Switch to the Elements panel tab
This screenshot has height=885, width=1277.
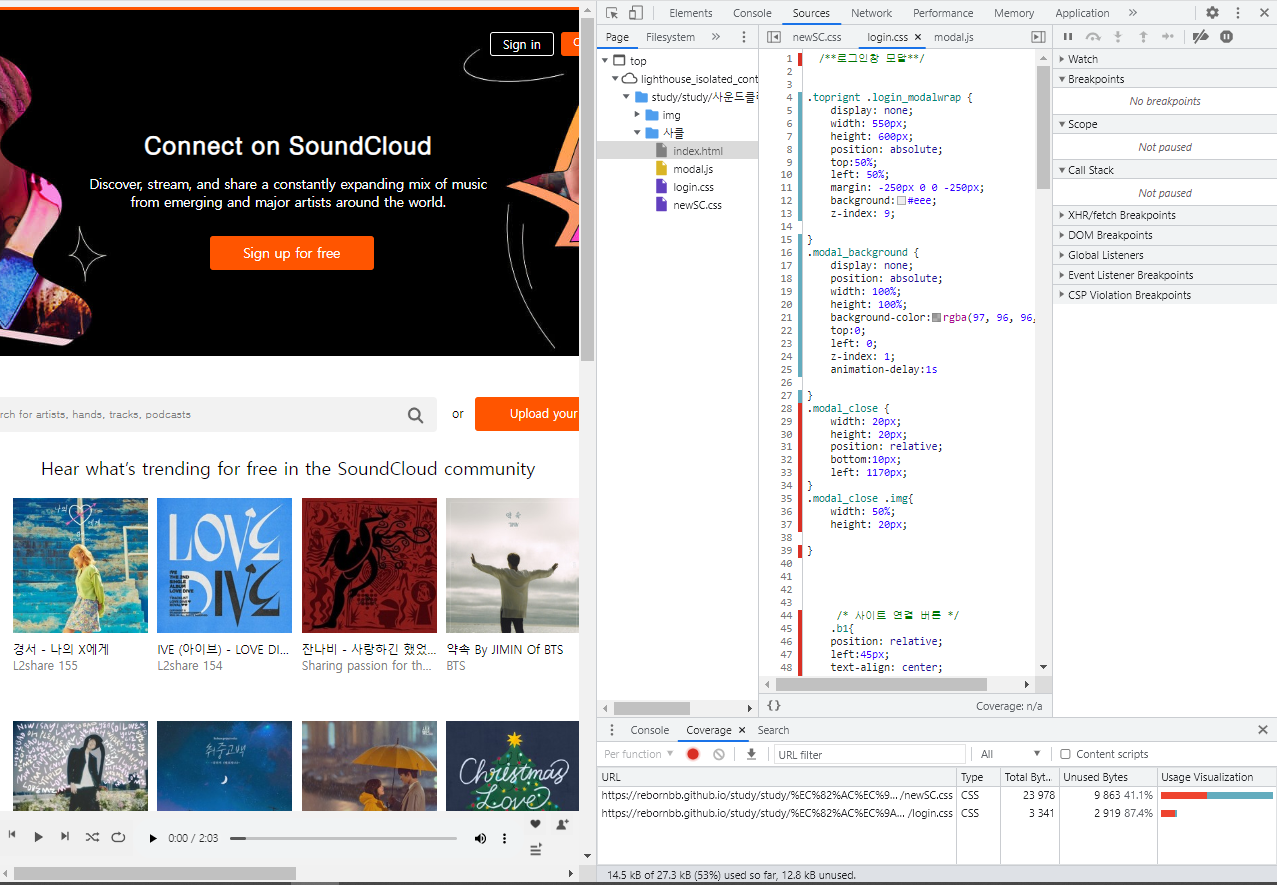point(691,13)
